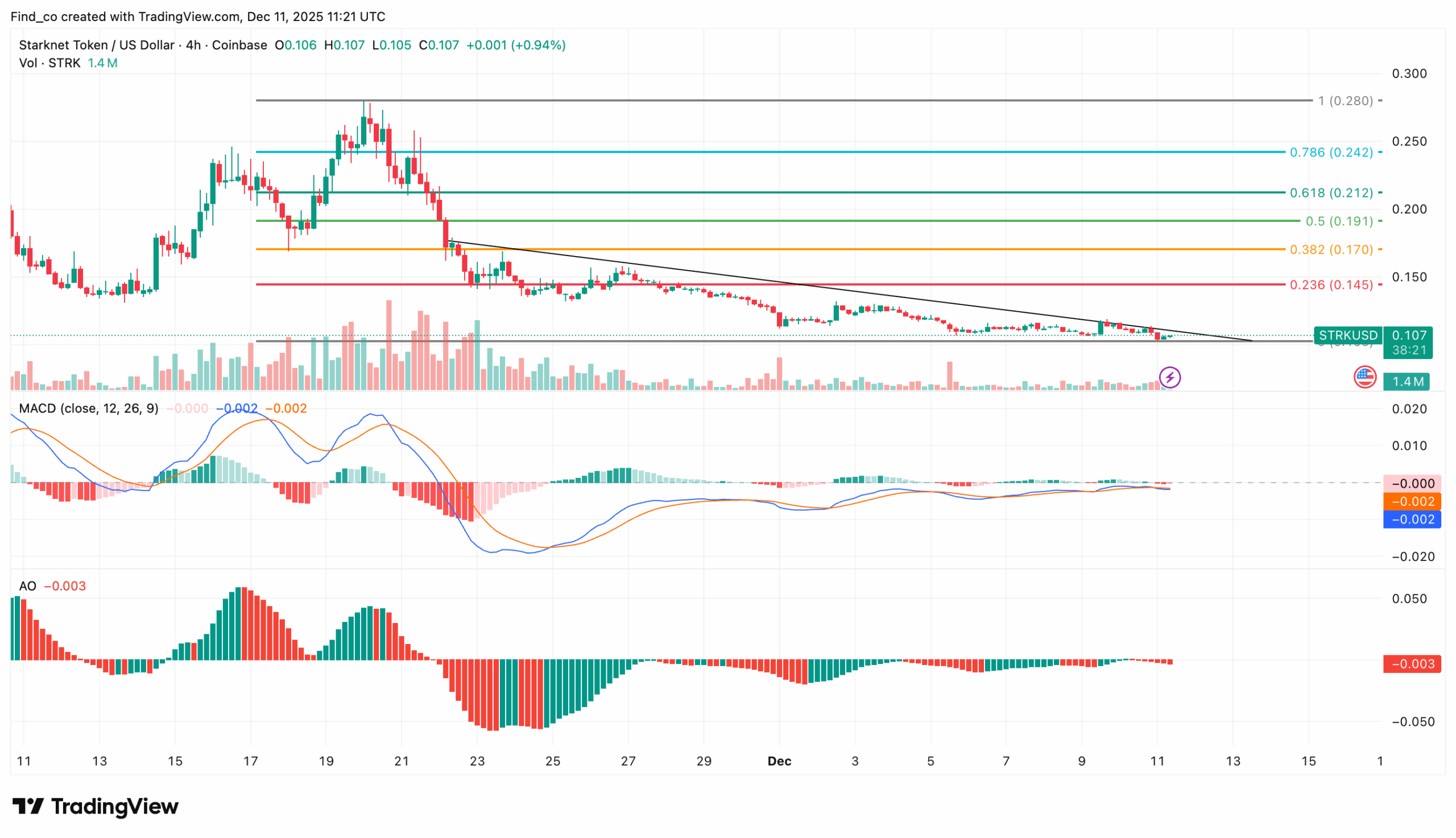Click the 'AO' indicator label
Screen dimensions: 1456x838
[28, 586]
